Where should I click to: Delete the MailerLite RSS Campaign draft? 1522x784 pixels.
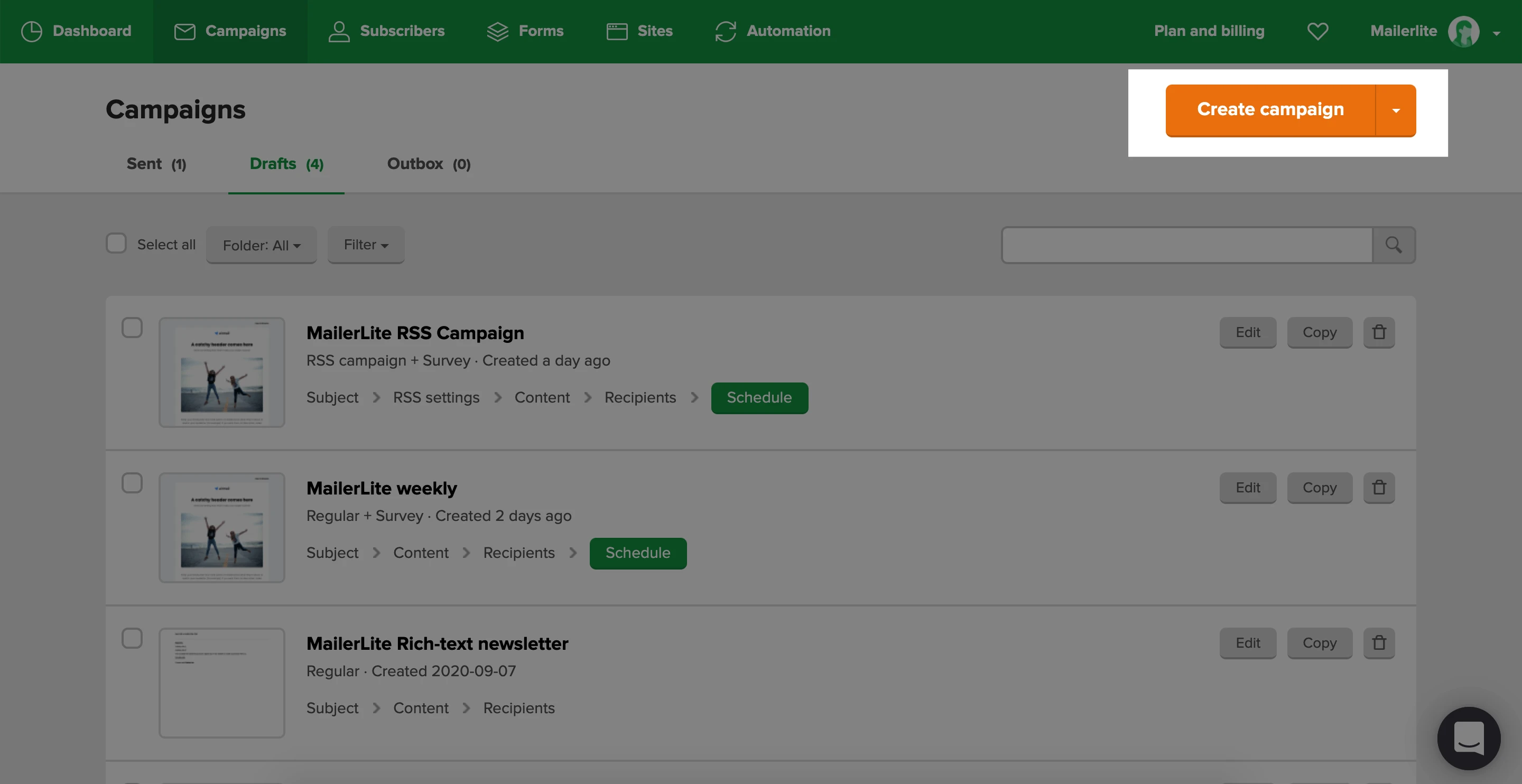click(1378, 332)
